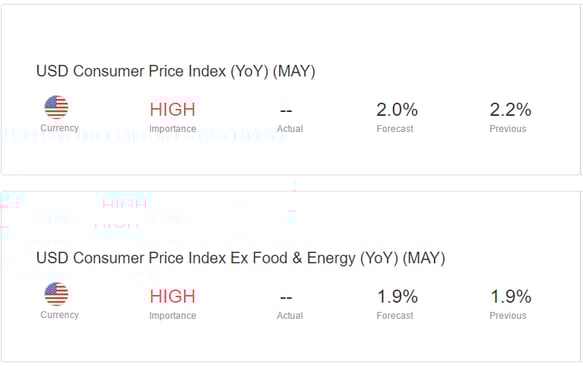Select the 1.9% previous value in second card
The height and width of the screenshot is (366, 583).
(x=511, y=296)
